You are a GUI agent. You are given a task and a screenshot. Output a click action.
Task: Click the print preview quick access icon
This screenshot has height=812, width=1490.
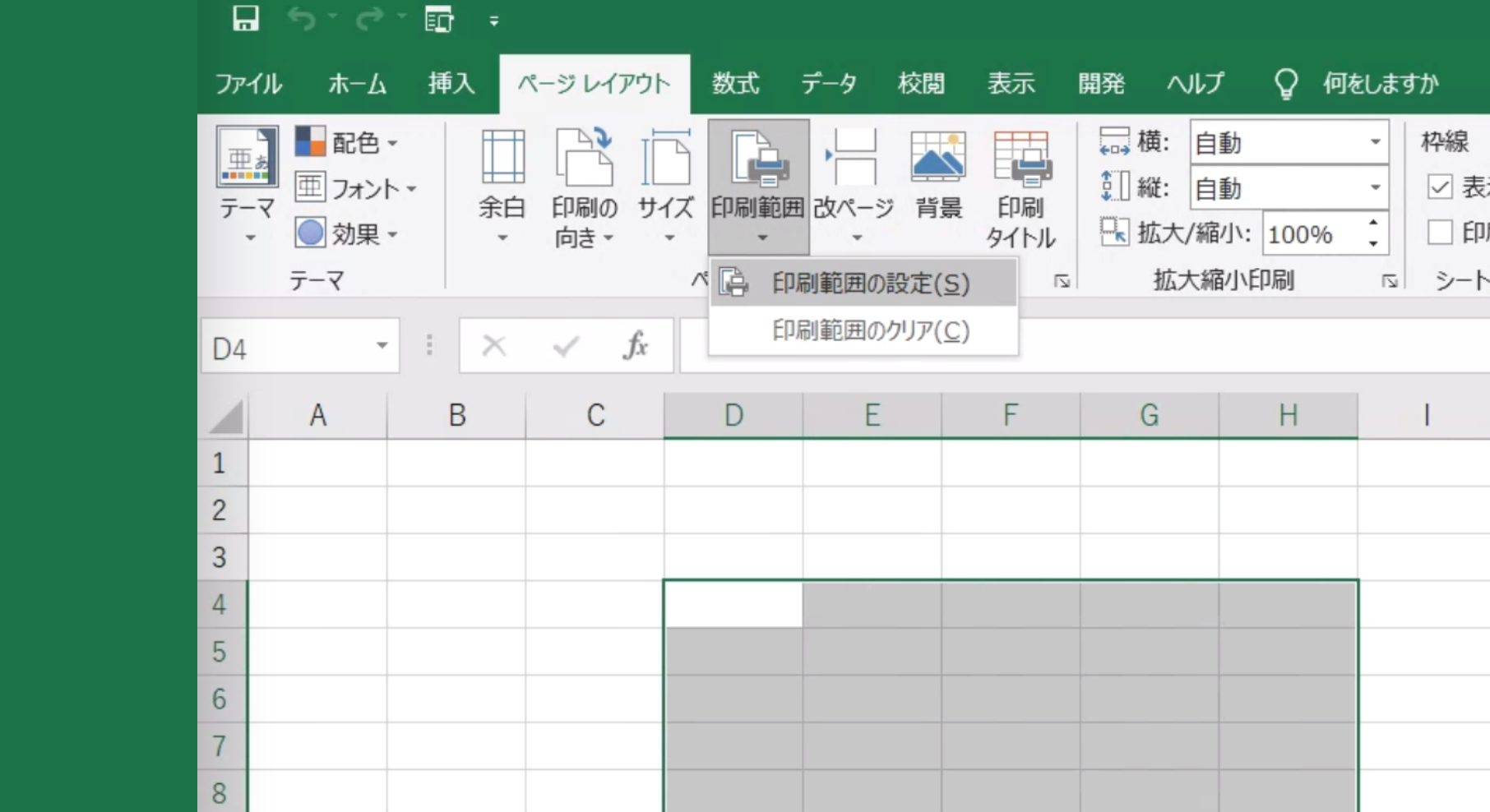(439, 19)
